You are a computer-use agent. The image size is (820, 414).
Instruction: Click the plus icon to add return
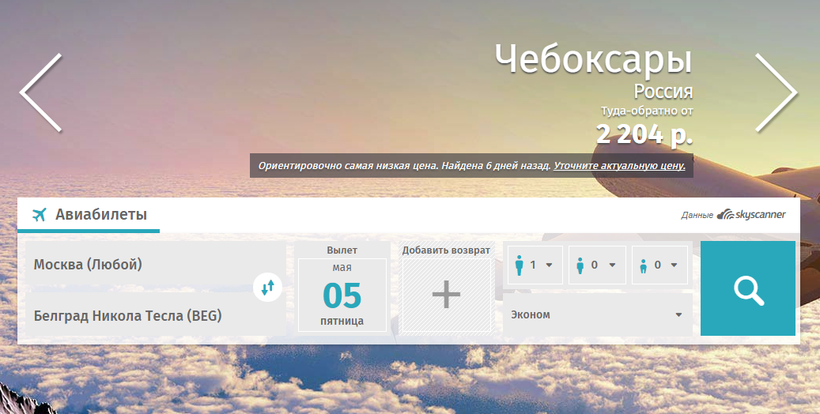pos(446,295)
